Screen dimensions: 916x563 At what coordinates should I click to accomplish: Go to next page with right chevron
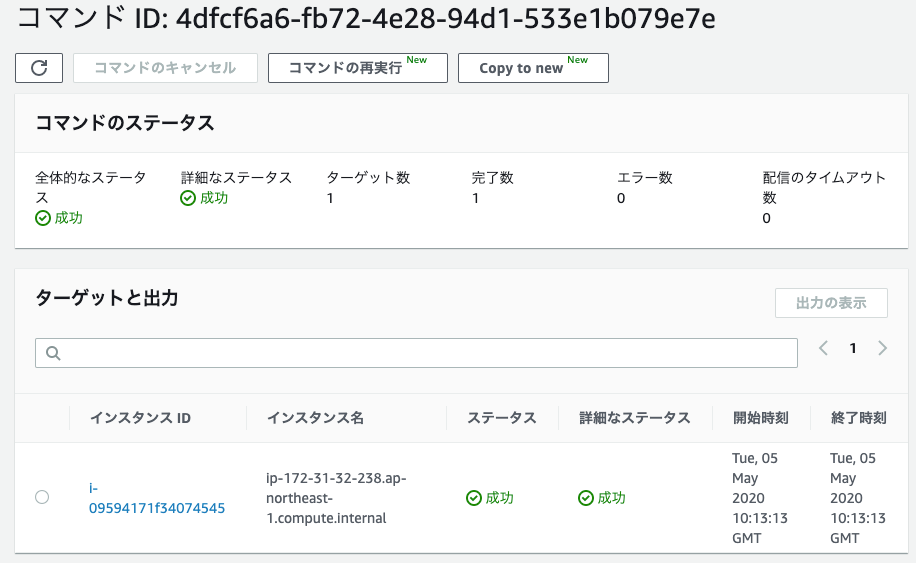click(883, 349)
